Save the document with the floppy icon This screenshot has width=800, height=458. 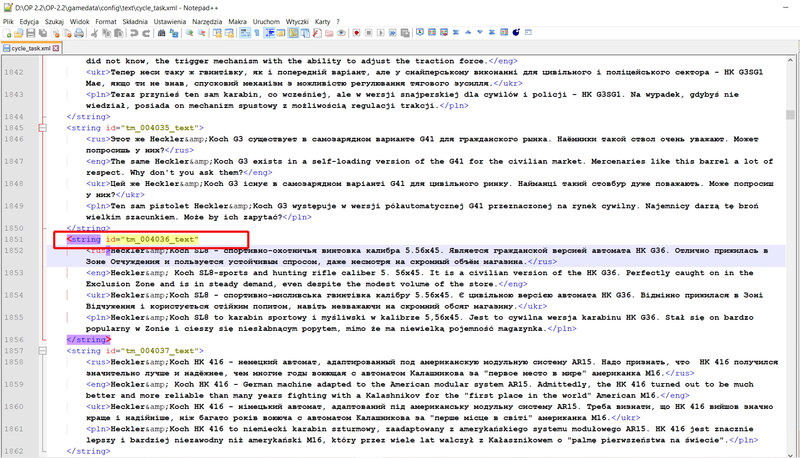pyautogui.click(x=29, y=33)
